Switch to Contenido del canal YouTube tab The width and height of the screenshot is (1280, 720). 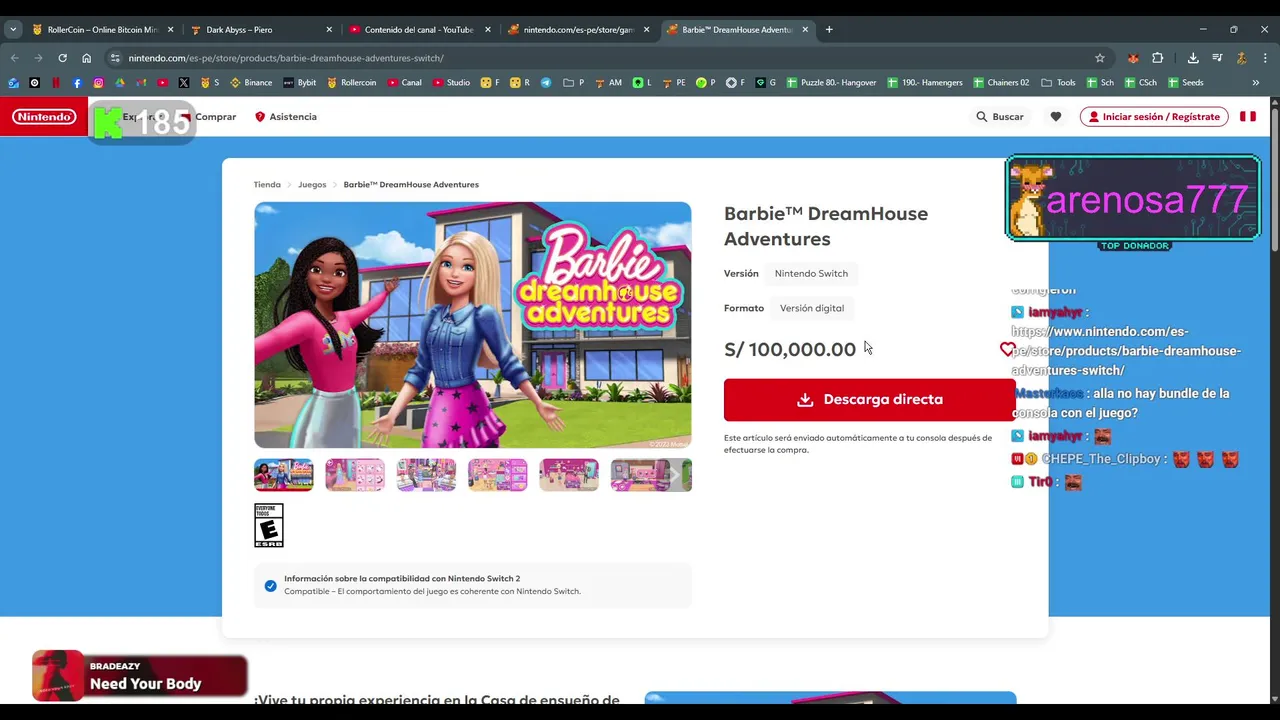click(x=418, y=30)
